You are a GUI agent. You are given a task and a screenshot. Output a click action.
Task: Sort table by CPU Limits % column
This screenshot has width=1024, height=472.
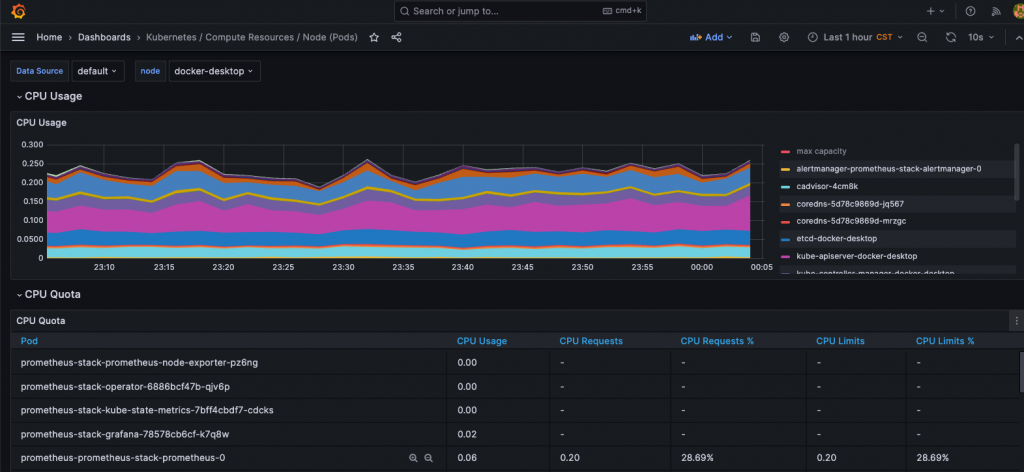pos(945,341)
